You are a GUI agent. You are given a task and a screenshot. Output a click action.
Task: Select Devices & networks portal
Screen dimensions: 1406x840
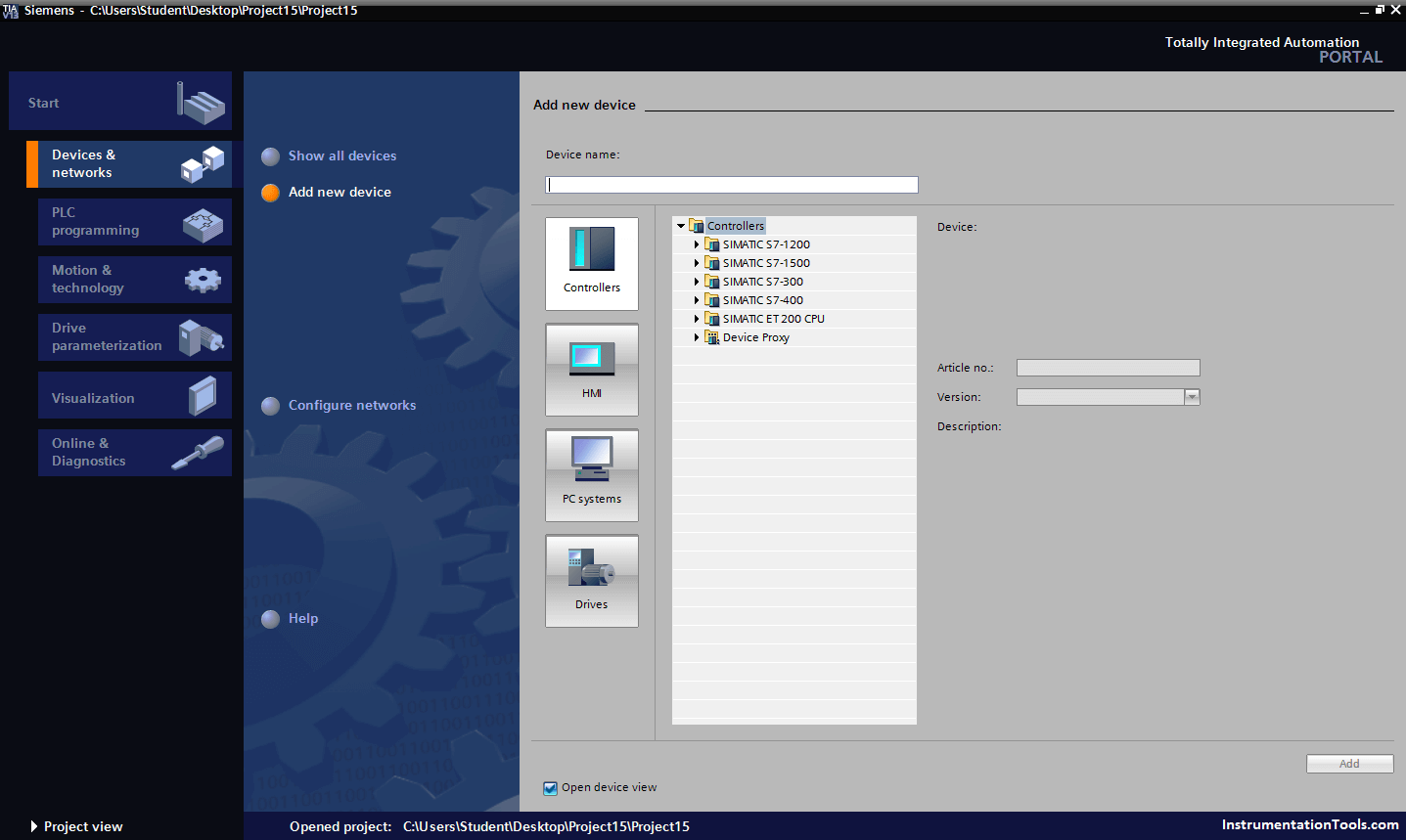129,164
